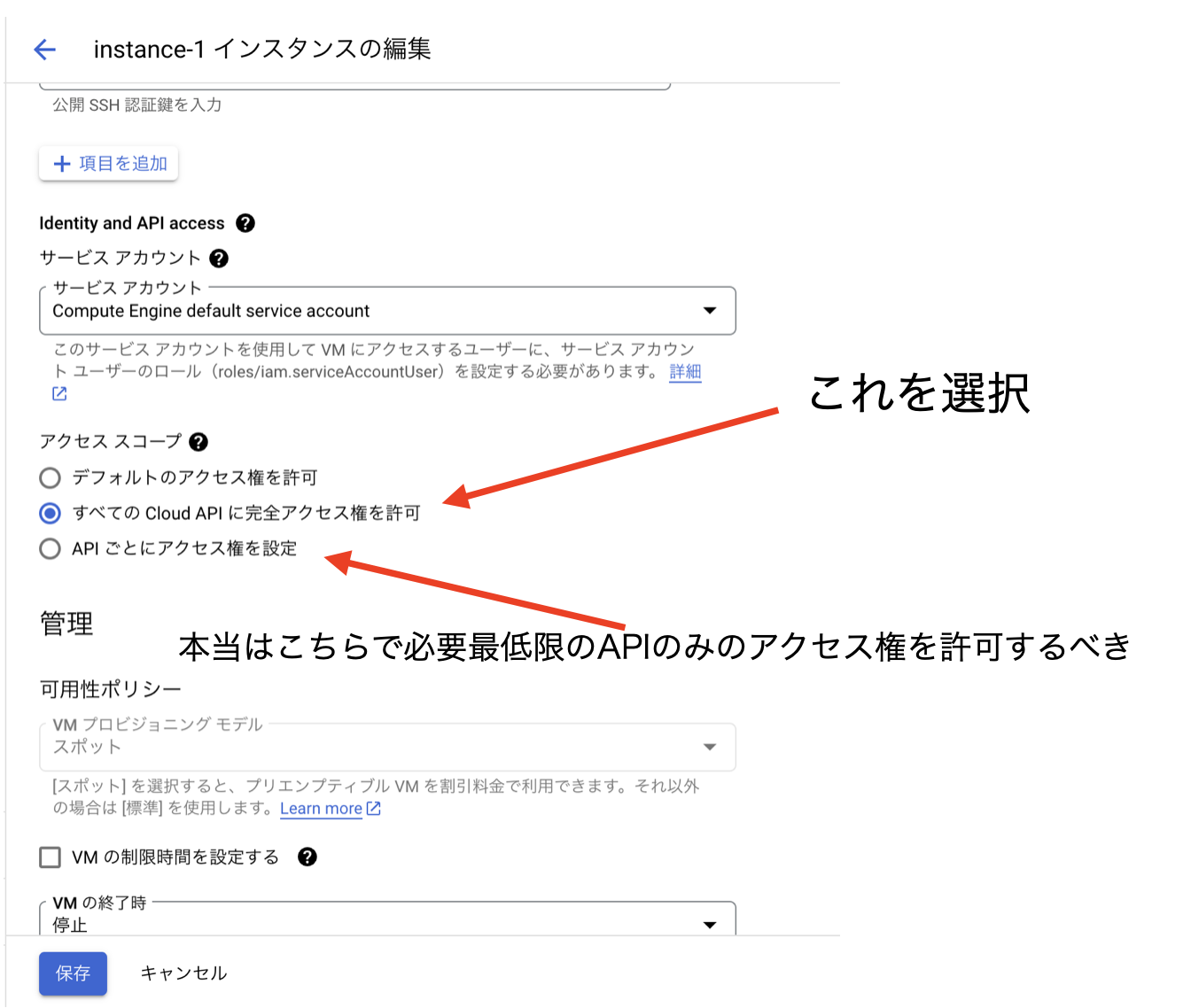Open help for Identity and API access
This screenshot has height=1008, width=1191.
pos(246,223)
